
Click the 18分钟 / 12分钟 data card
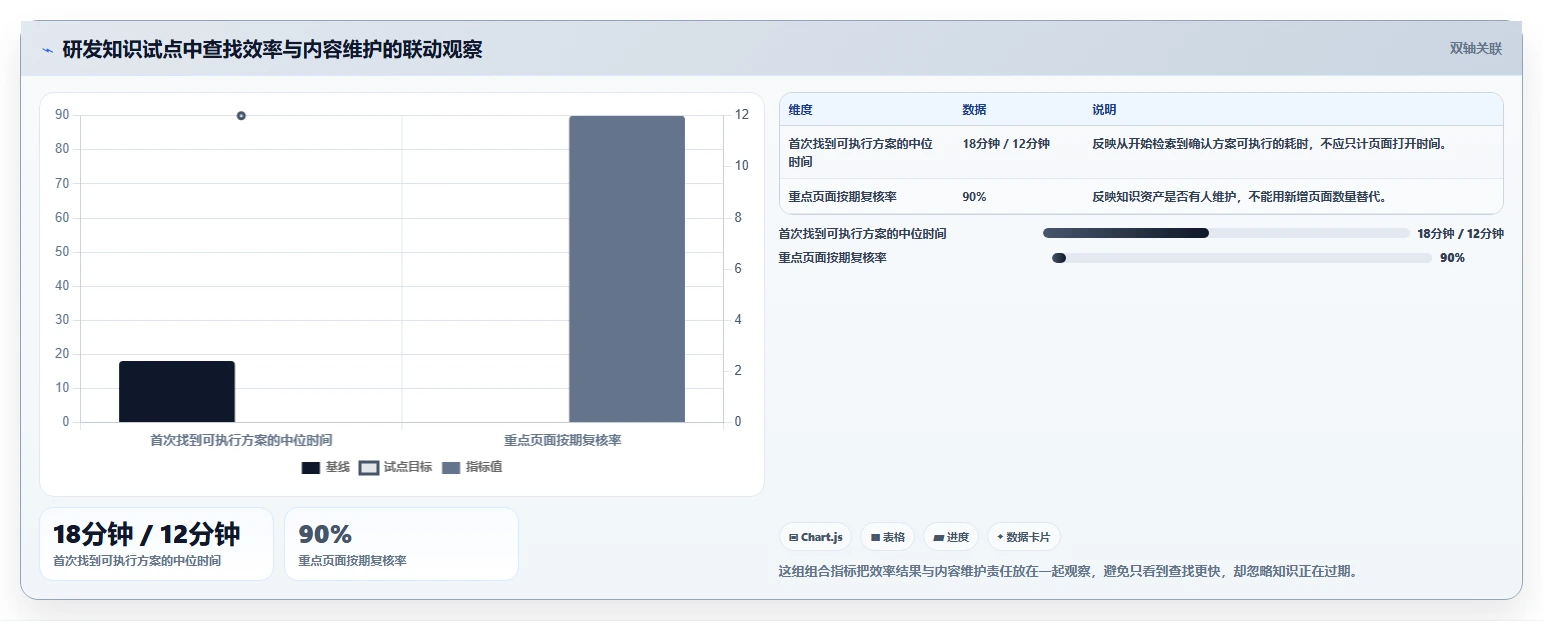tap(156, 544)
